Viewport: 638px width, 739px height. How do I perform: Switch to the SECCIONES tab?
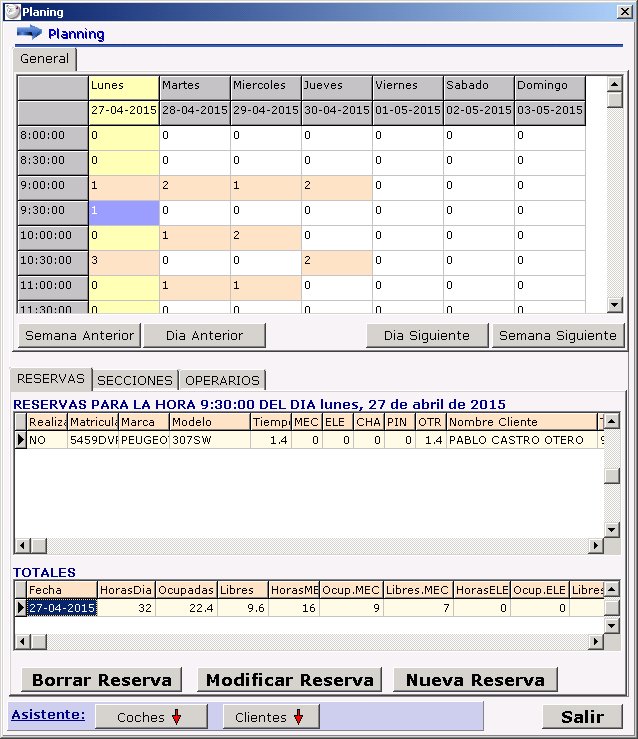(x=135, y=380)
